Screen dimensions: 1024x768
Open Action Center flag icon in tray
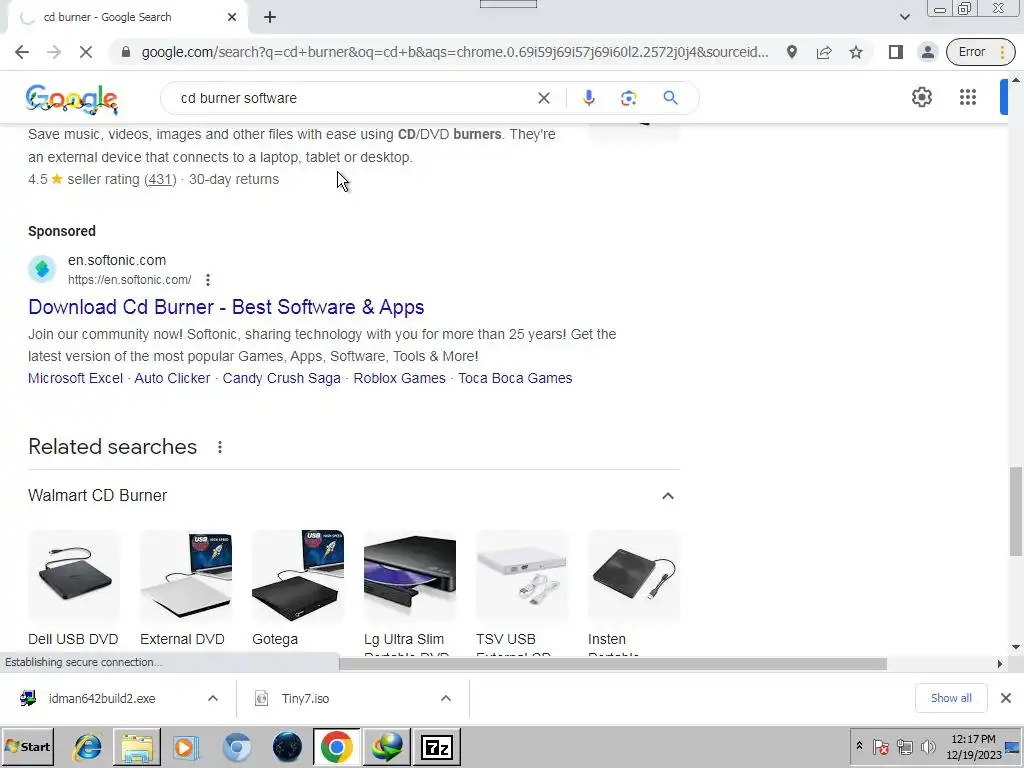[x=880, y=746]
